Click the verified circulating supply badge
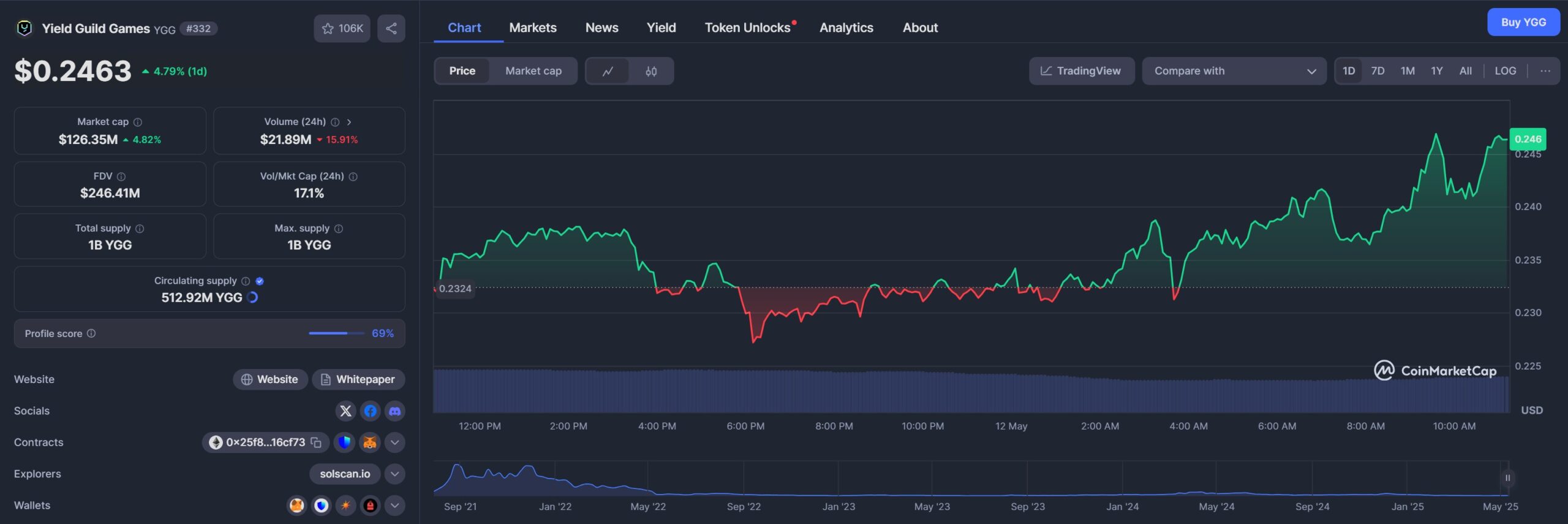 pos(260,281)
